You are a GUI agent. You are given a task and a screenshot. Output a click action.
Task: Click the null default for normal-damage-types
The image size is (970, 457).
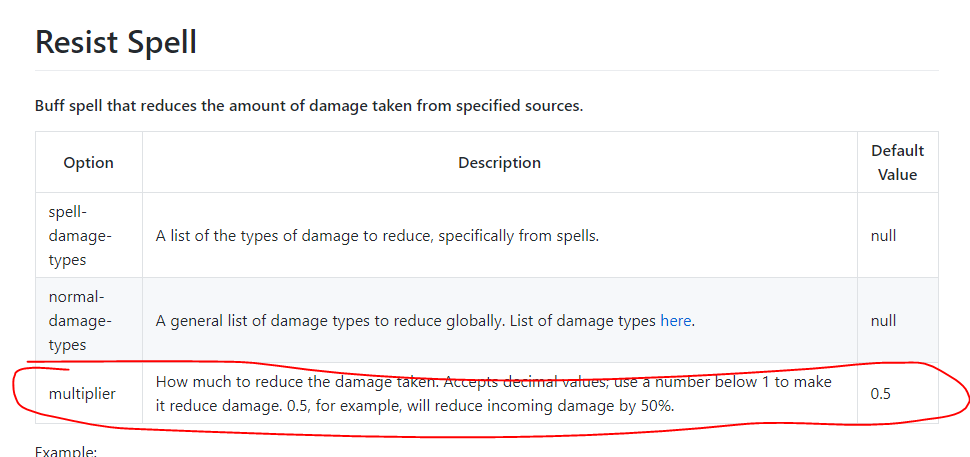[883, 321]
